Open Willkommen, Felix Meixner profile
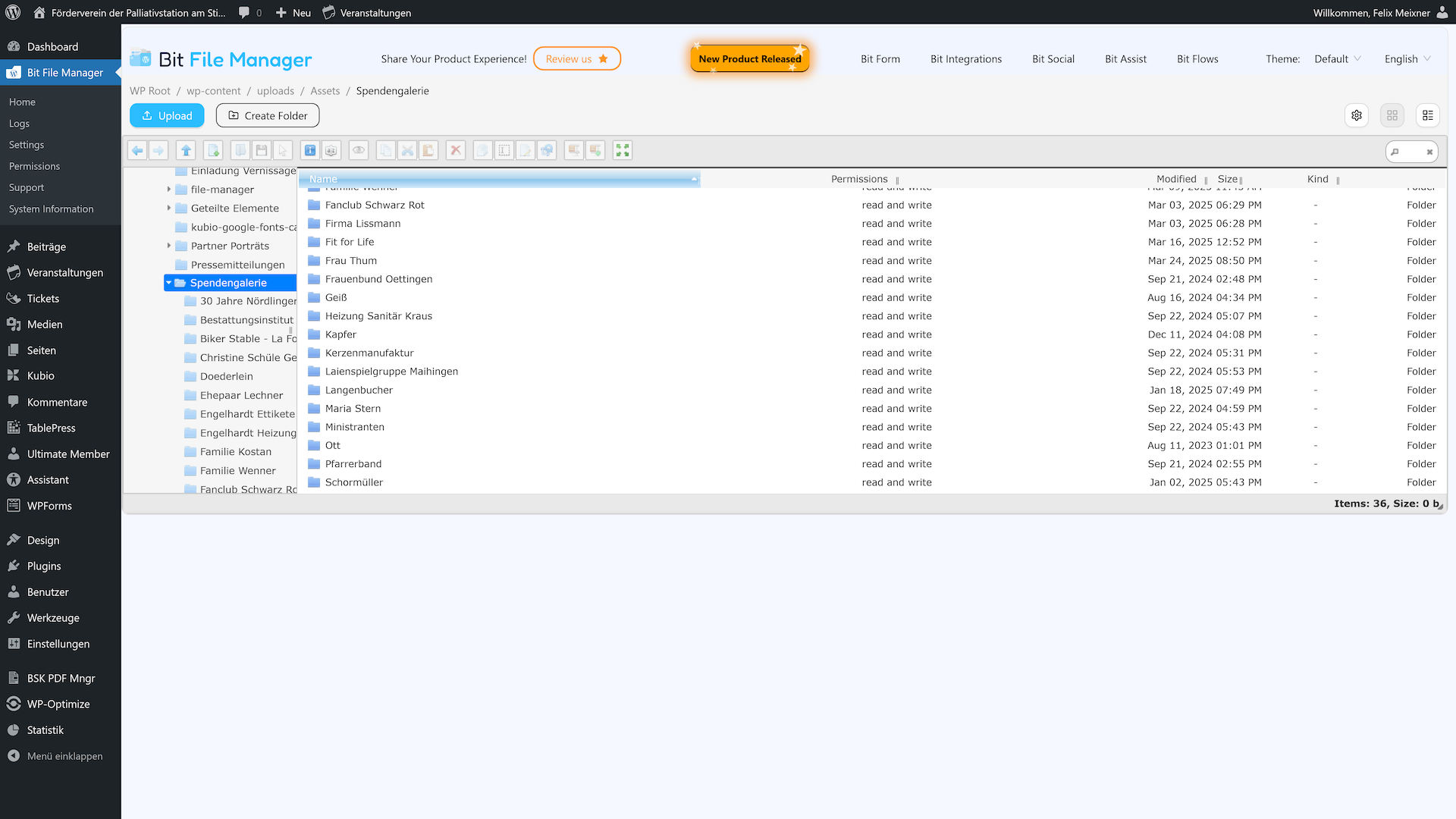This screenshot has height=819, width=1456. (1380, 12)
